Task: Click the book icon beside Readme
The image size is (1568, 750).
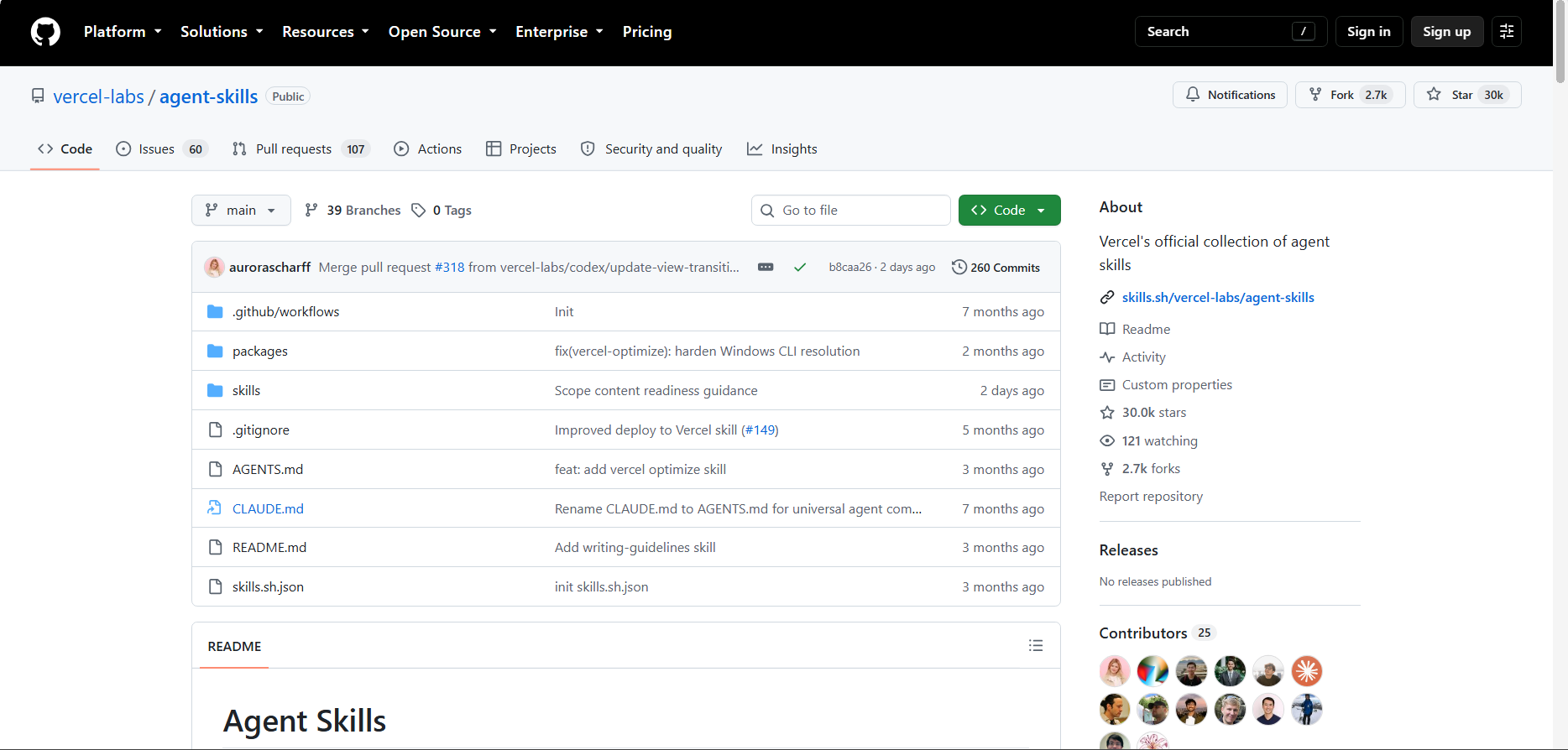Action: tap(1107, 330)
